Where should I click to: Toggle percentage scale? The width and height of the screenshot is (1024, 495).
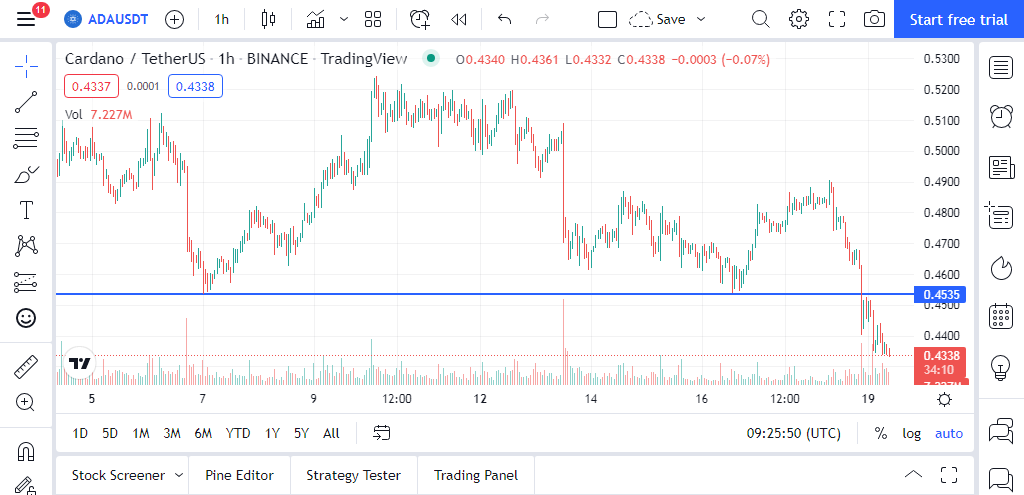tap(880, 433)
